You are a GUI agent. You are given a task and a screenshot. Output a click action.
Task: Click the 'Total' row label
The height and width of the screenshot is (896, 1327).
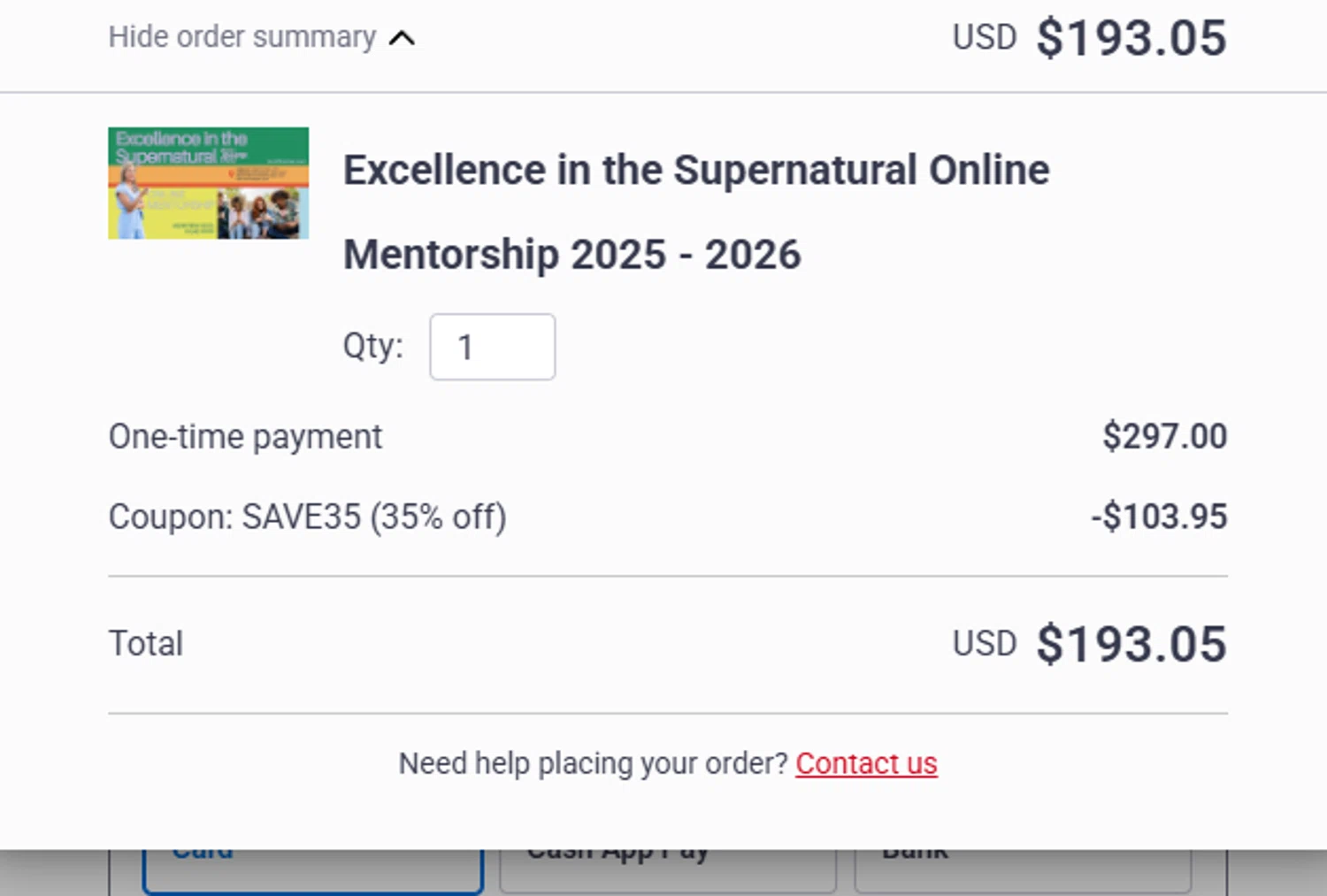146,644
